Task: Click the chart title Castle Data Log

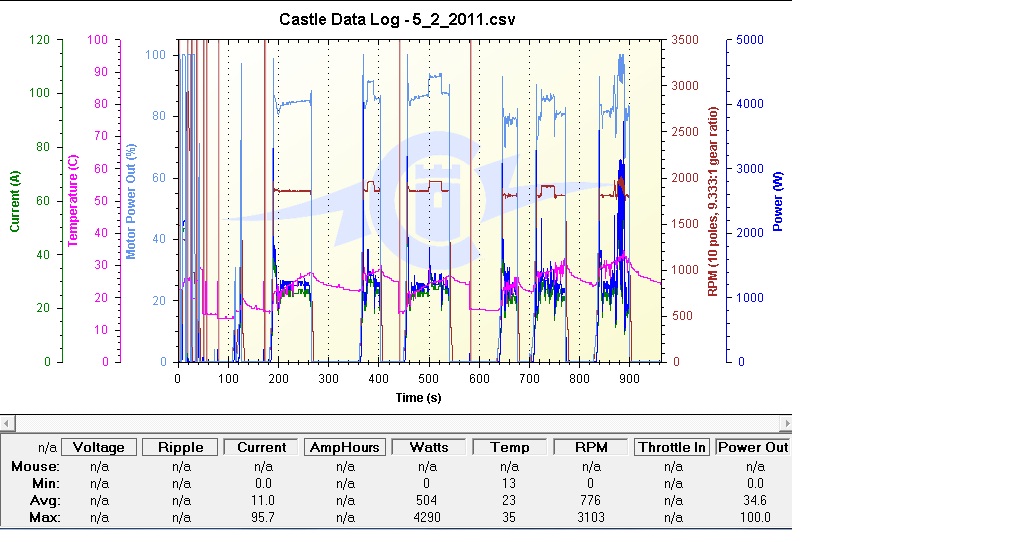Action: [x=397, y=20]
